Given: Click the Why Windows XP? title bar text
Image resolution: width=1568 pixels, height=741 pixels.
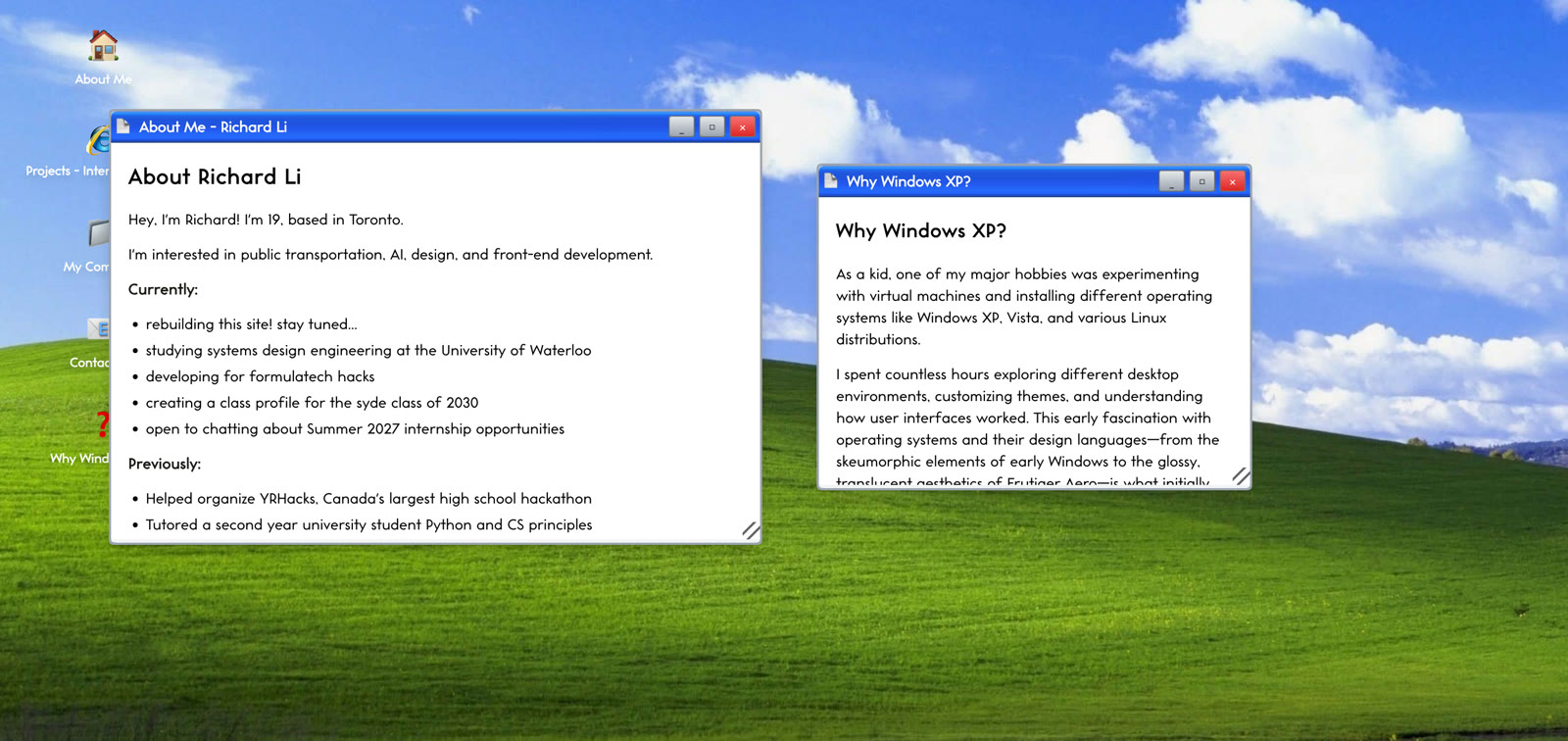Looking at the screenshot, I should (908, 181).
